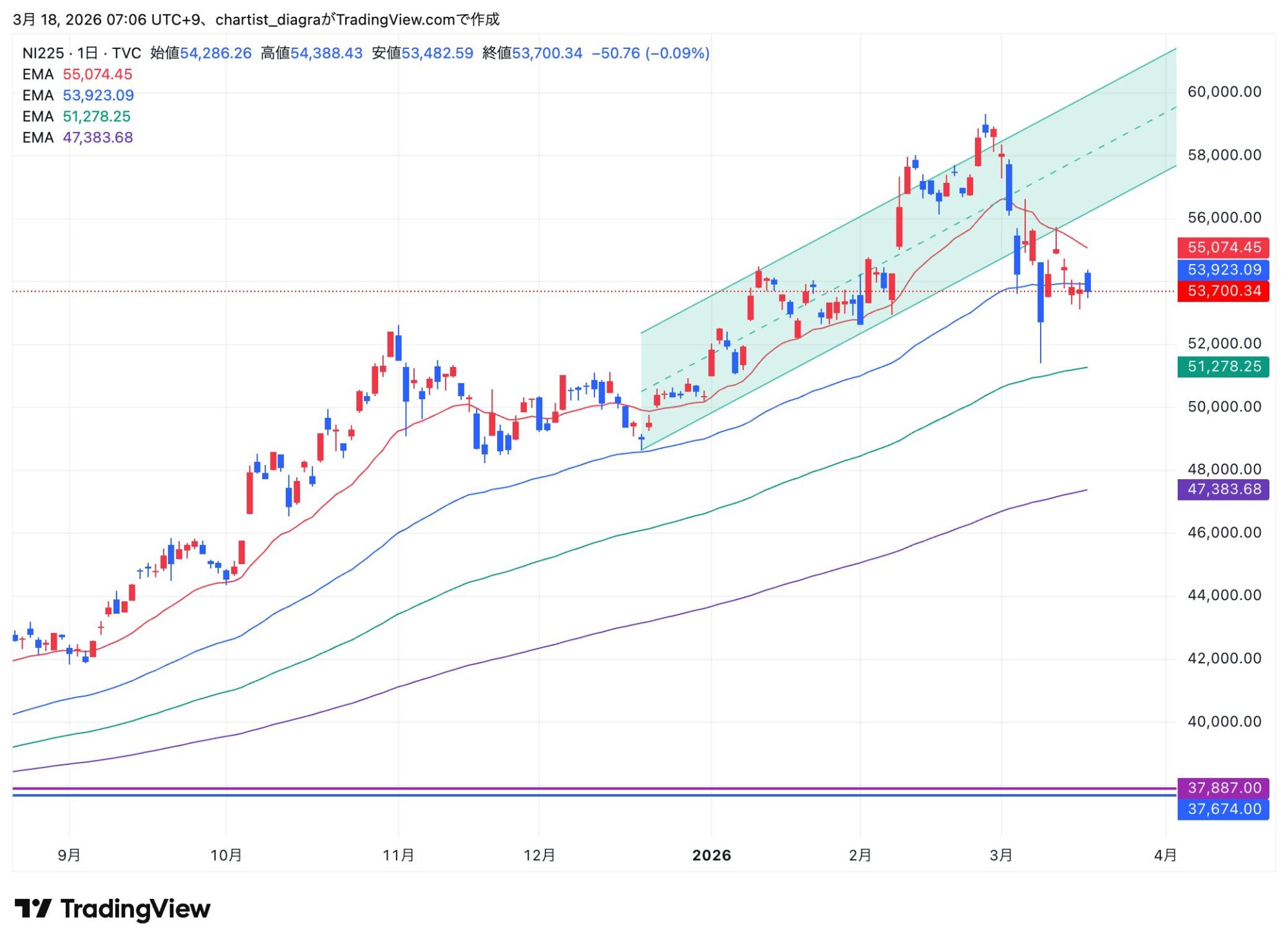Viewport: 1288px width, 946px height.
Task: Click the 60,000.00 price axis label
Action: coord(1224,92)
